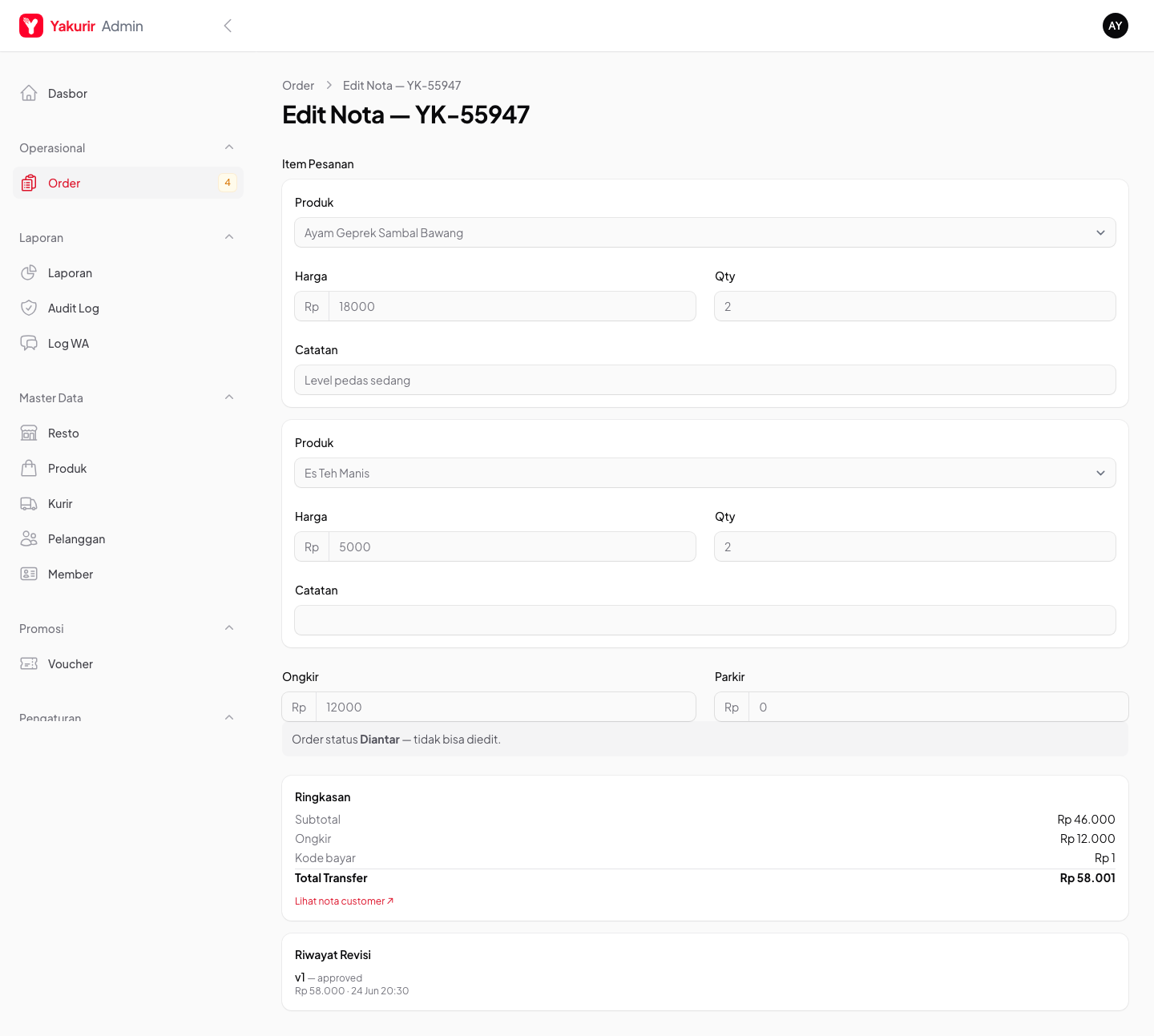This screenshot has height=1036, width=1154.
Task: Click the Member ID card icon
Action: coord(29,574)
